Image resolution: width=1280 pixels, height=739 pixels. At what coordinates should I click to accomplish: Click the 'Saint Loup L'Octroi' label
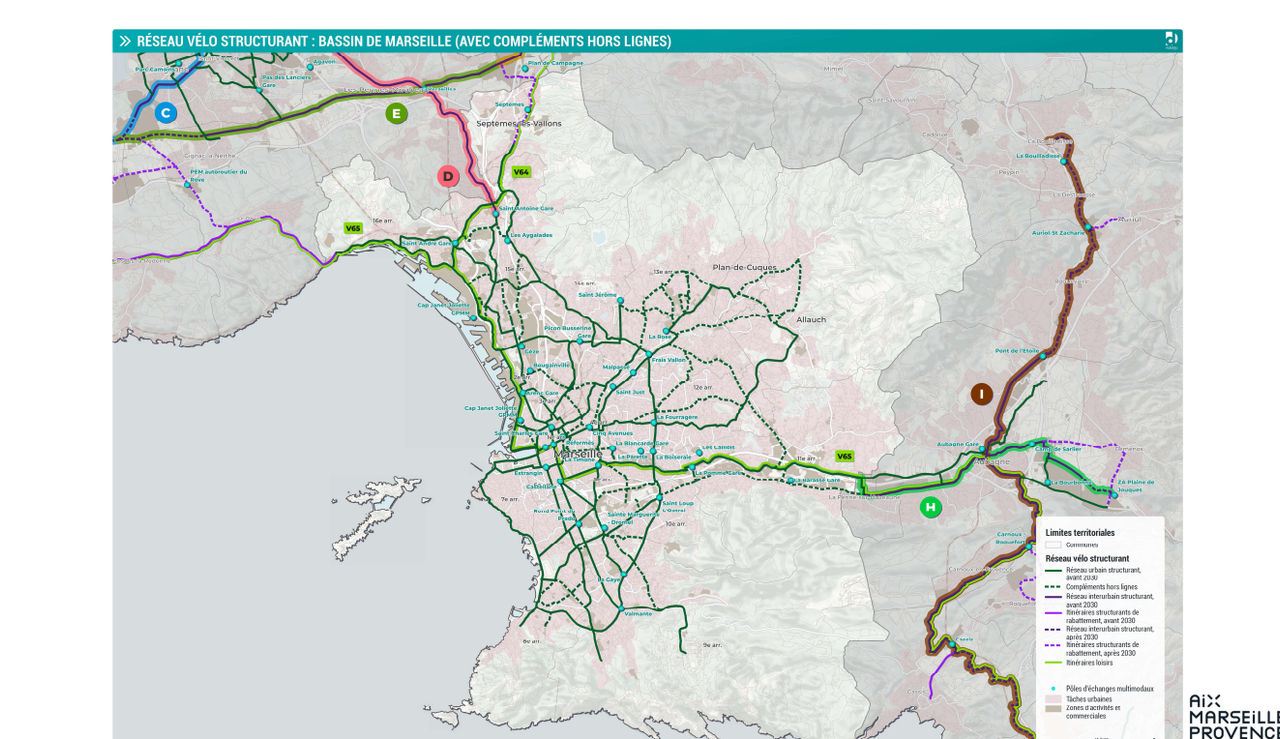(678, 506)
